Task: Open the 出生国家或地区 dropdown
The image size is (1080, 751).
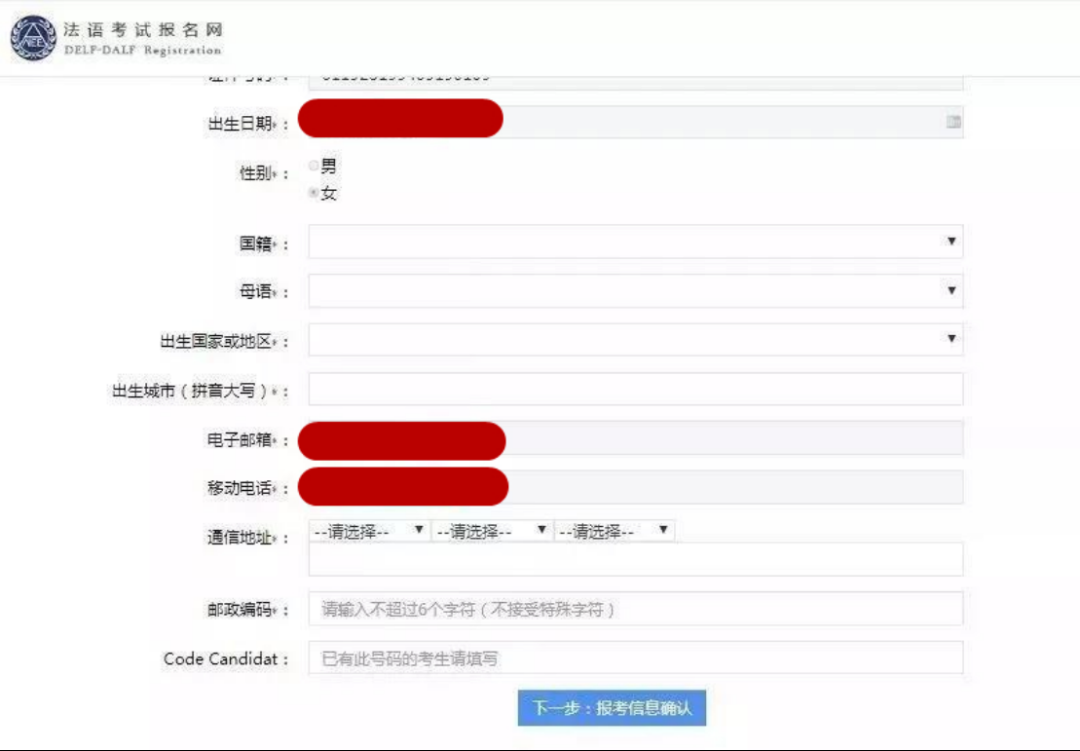Action: [x=635, y=339]
